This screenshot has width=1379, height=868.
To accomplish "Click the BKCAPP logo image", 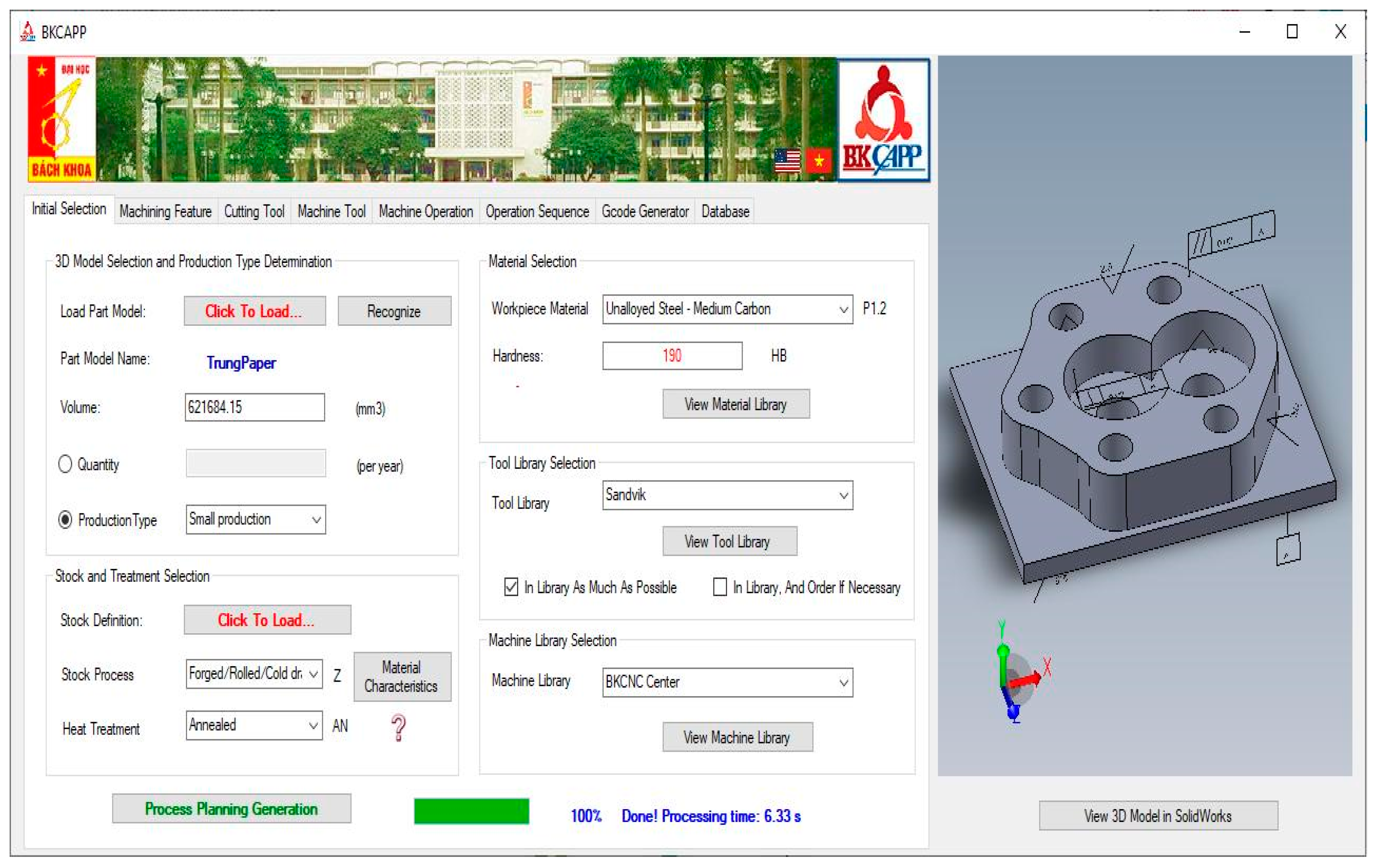I will (x=883, y=120).
